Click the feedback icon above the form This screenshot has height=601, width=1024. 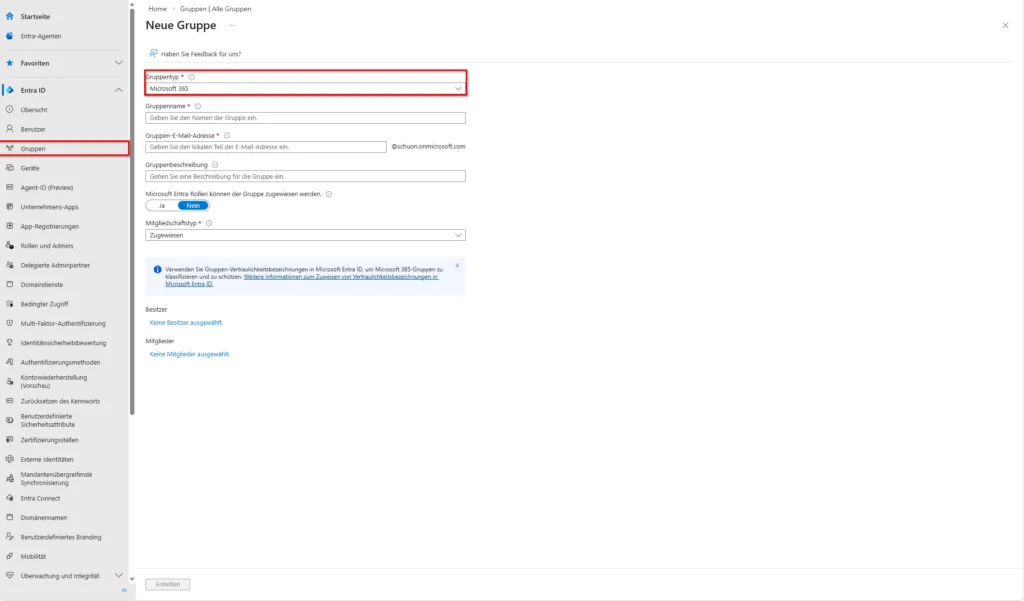pos(153,53)
